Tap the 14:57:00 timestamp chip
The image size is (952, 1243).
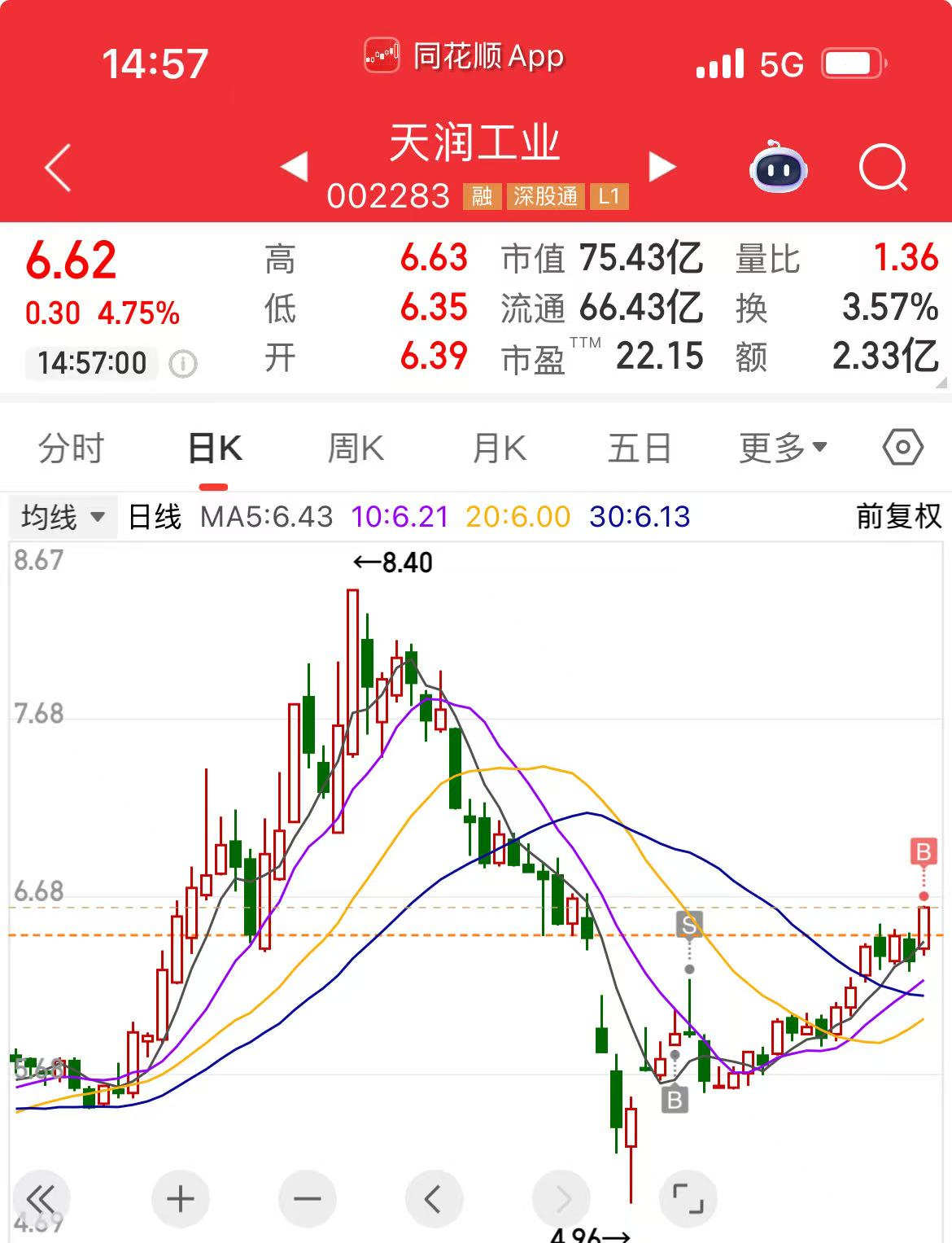pos(92,363)
